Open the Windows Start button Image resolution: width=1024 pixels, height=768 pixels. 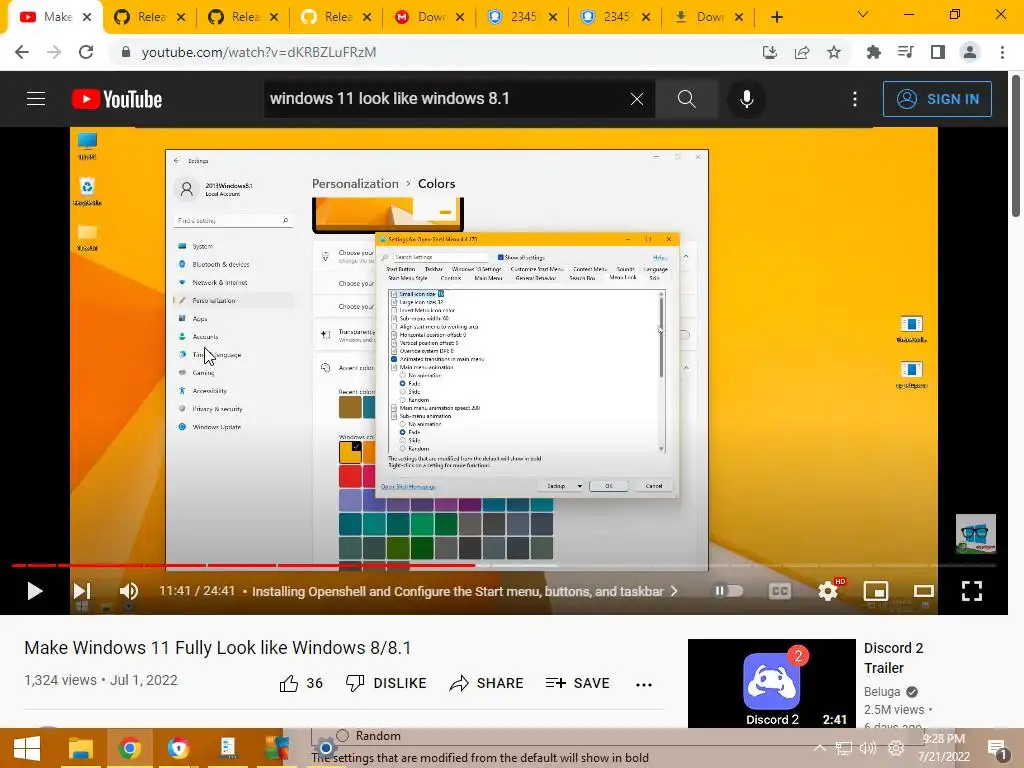pos(27,748)
